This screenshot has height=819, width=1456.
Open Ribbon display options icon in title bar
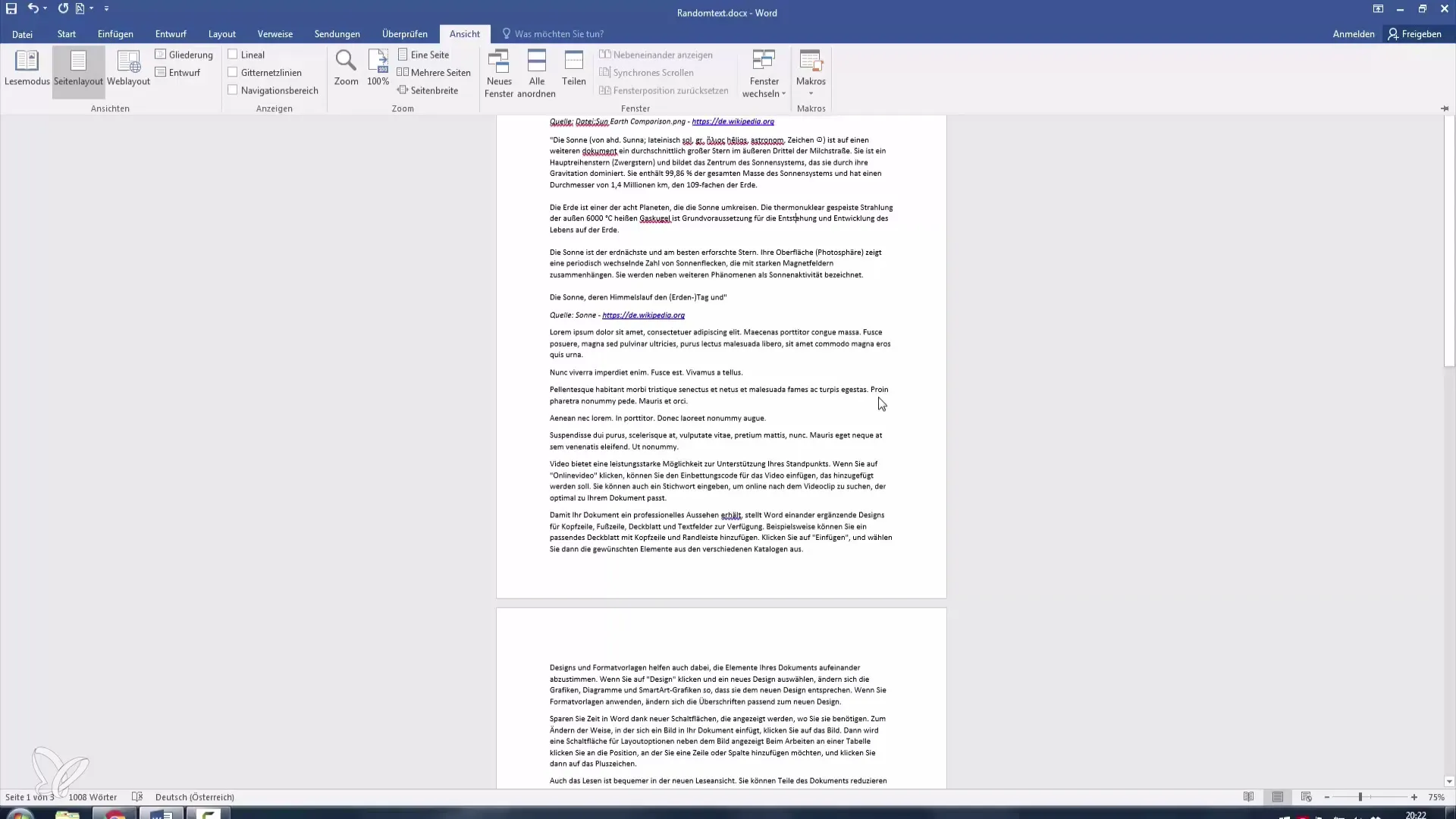1378,9
